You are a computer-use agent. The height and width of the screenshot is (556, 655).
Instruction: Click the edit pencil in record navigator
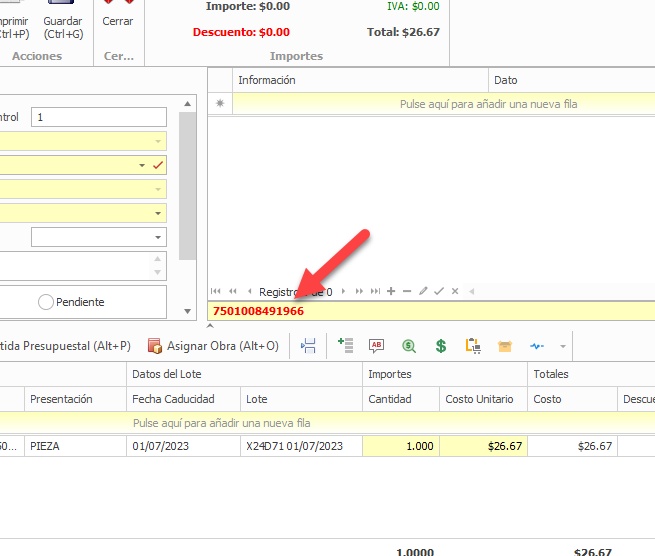click(x=423, y=291)
